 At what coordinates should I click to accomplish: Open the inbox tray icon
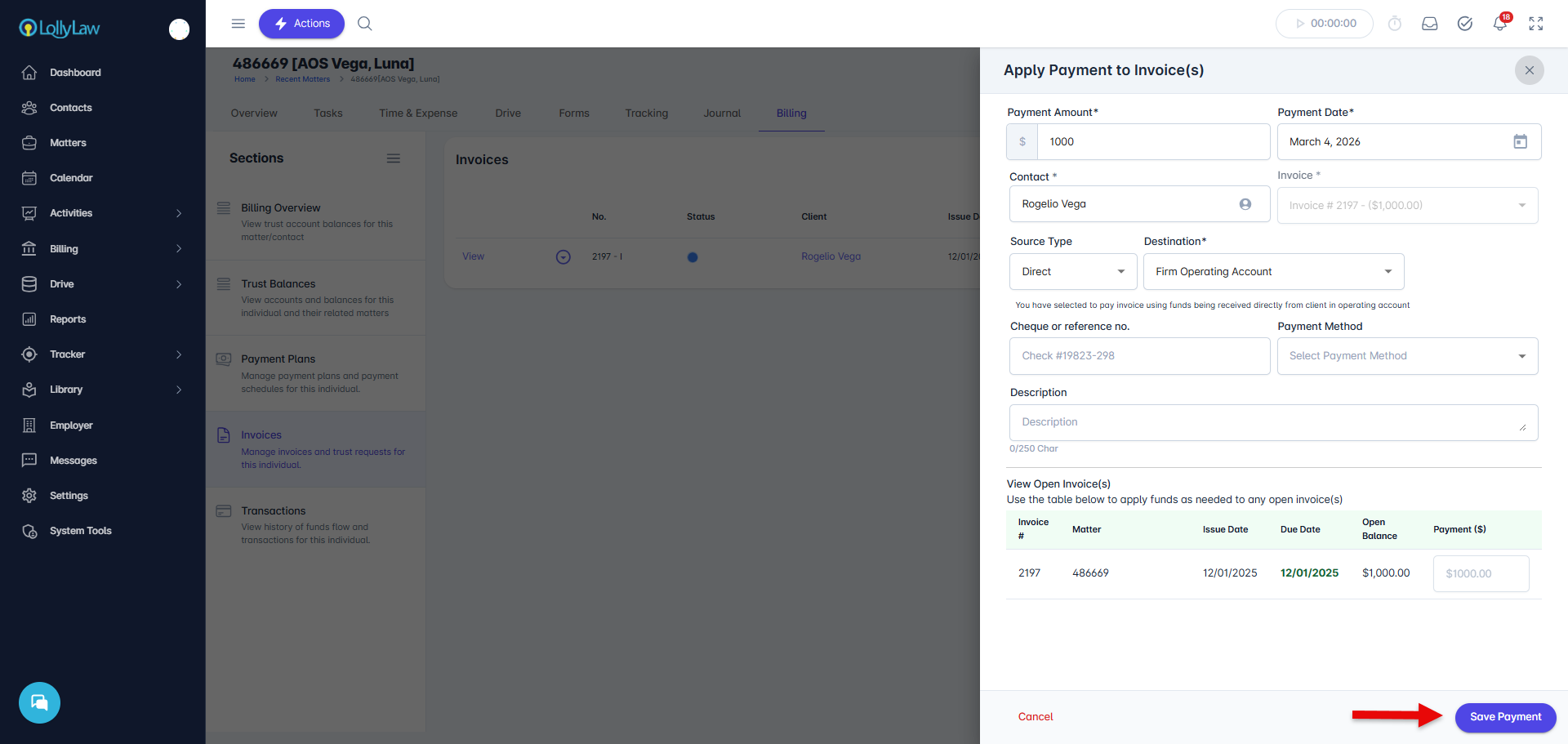tap(1430, 24)
